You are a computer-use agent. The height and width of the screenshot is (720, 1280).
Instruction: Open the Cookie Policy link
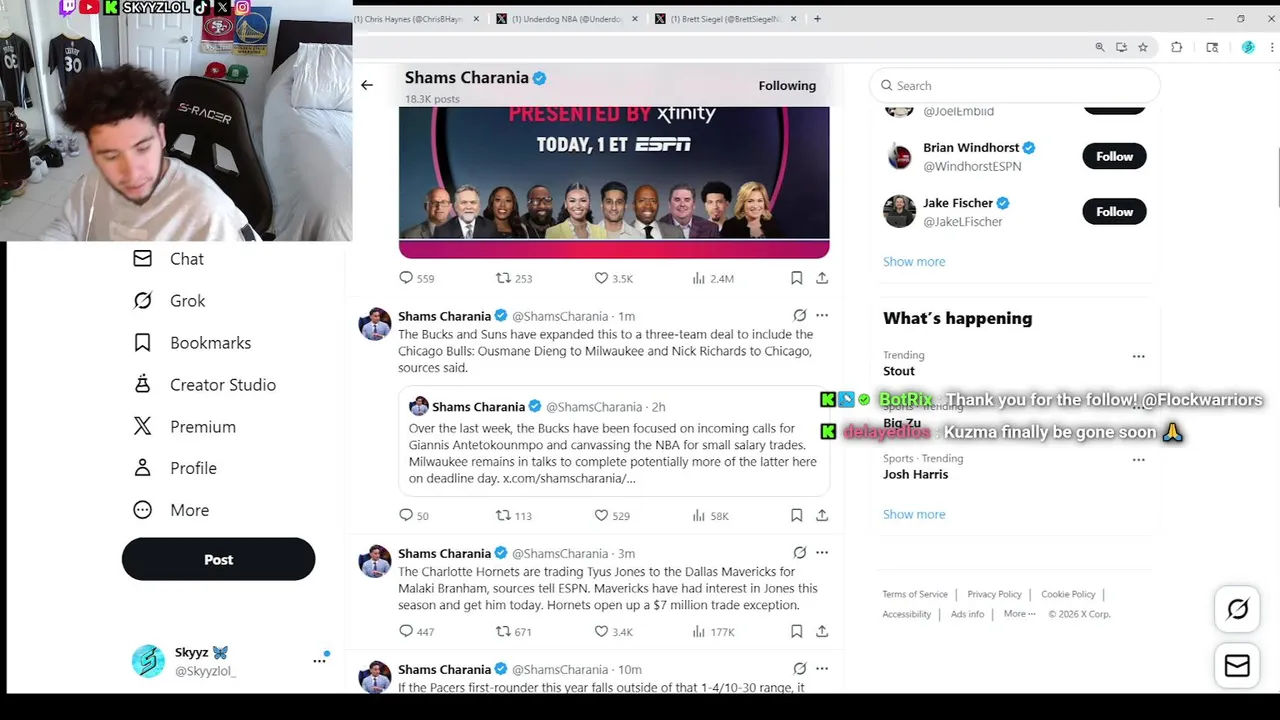[1068, 594]
